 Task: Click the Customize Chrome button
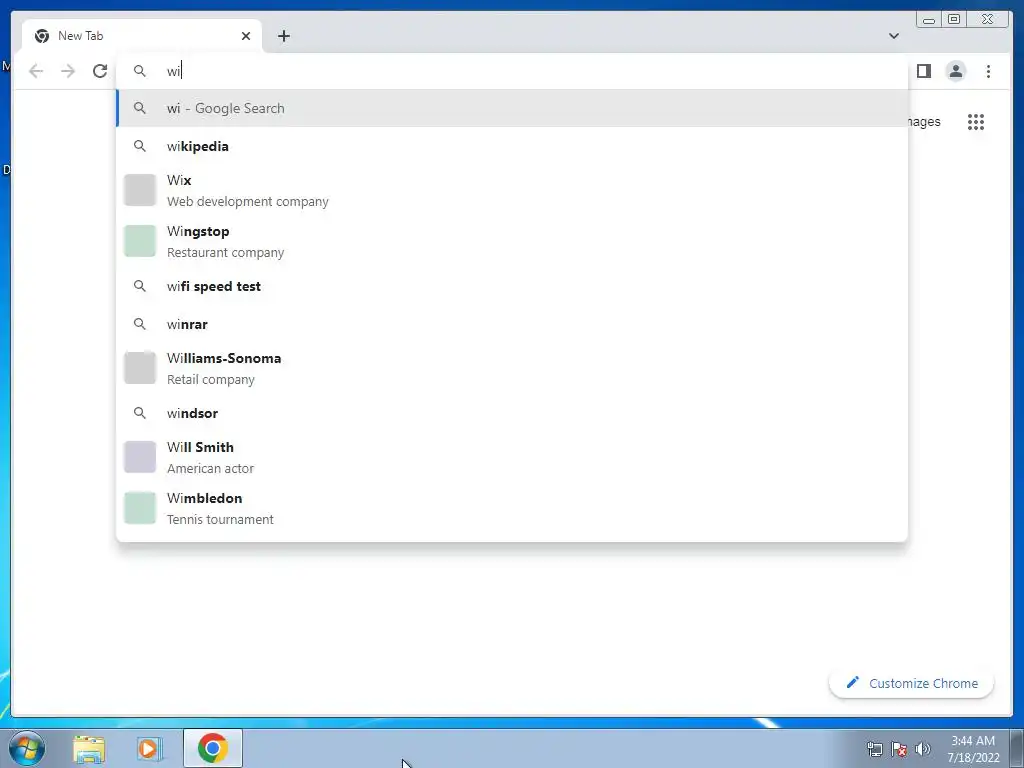pos(911,683)
